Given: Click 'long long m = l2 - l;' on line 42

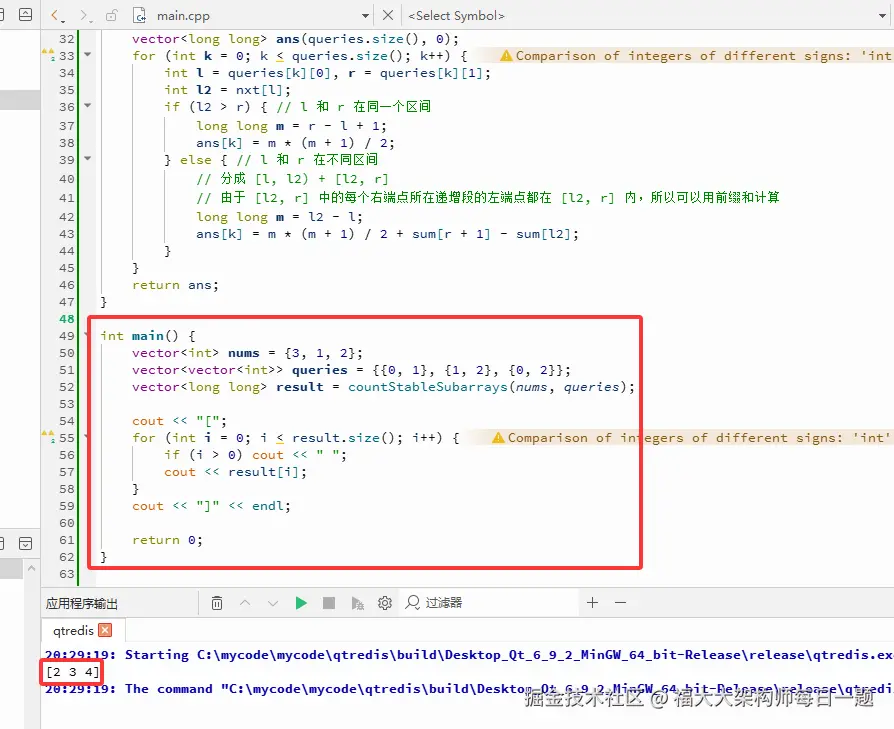Looking at the screenshot, I should 279,217.
